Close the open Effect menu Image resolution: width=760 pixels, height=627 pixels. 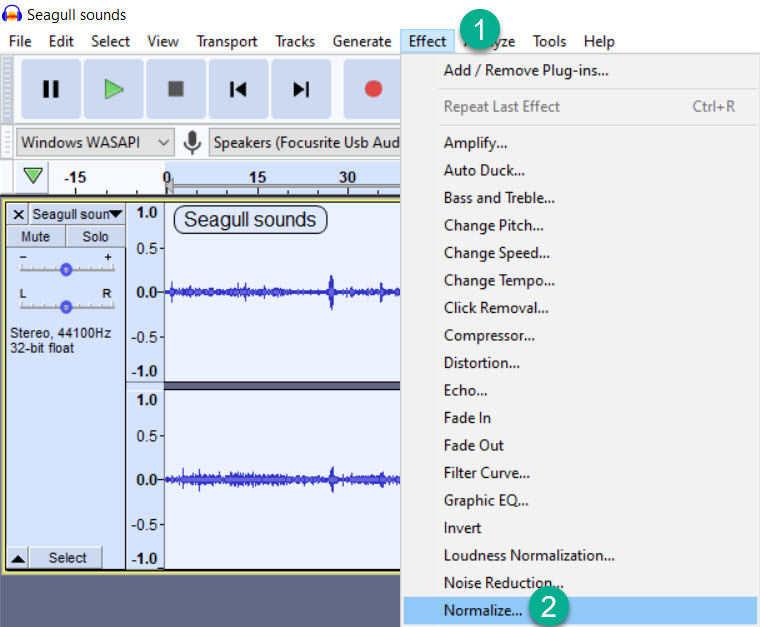(x=427, y=42)
